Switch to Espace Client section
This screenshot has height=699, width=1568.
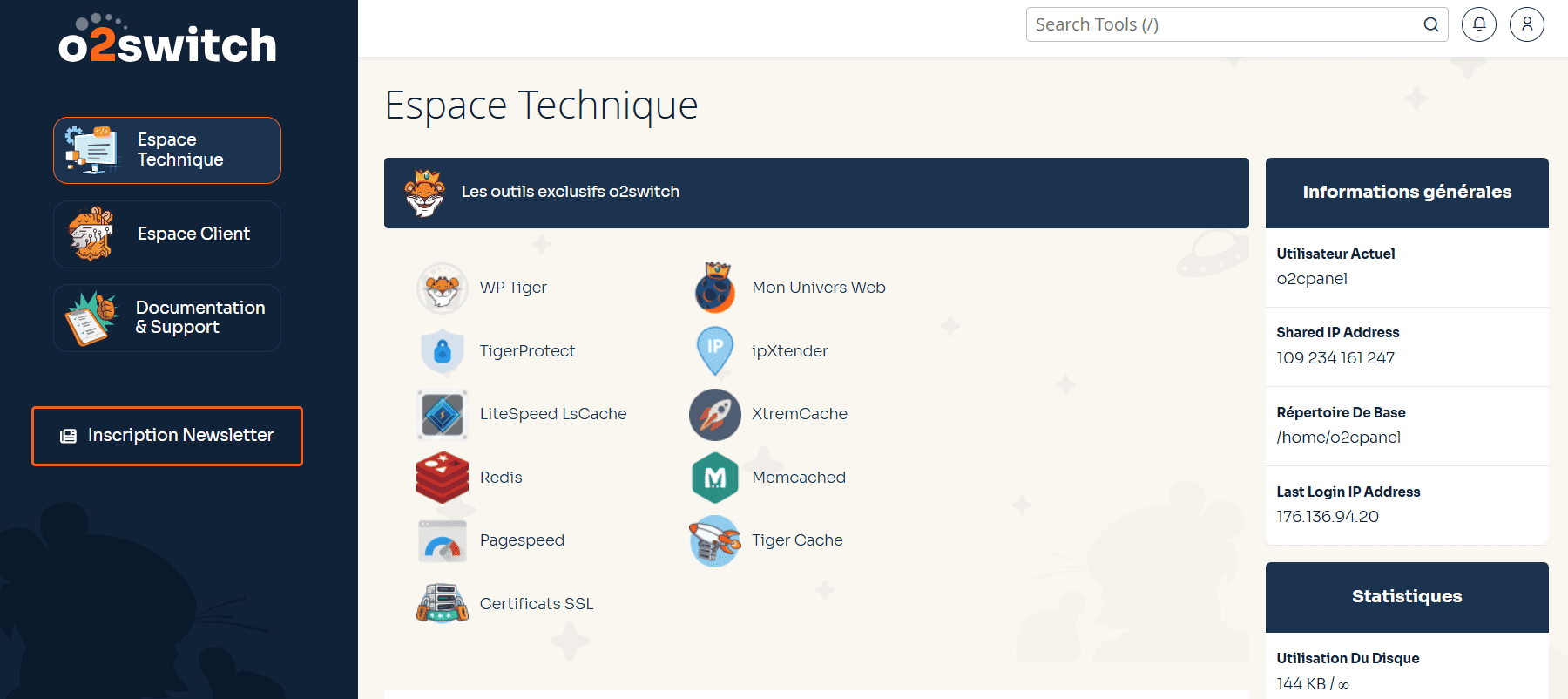pyautogui.click(x=167, y=234)
